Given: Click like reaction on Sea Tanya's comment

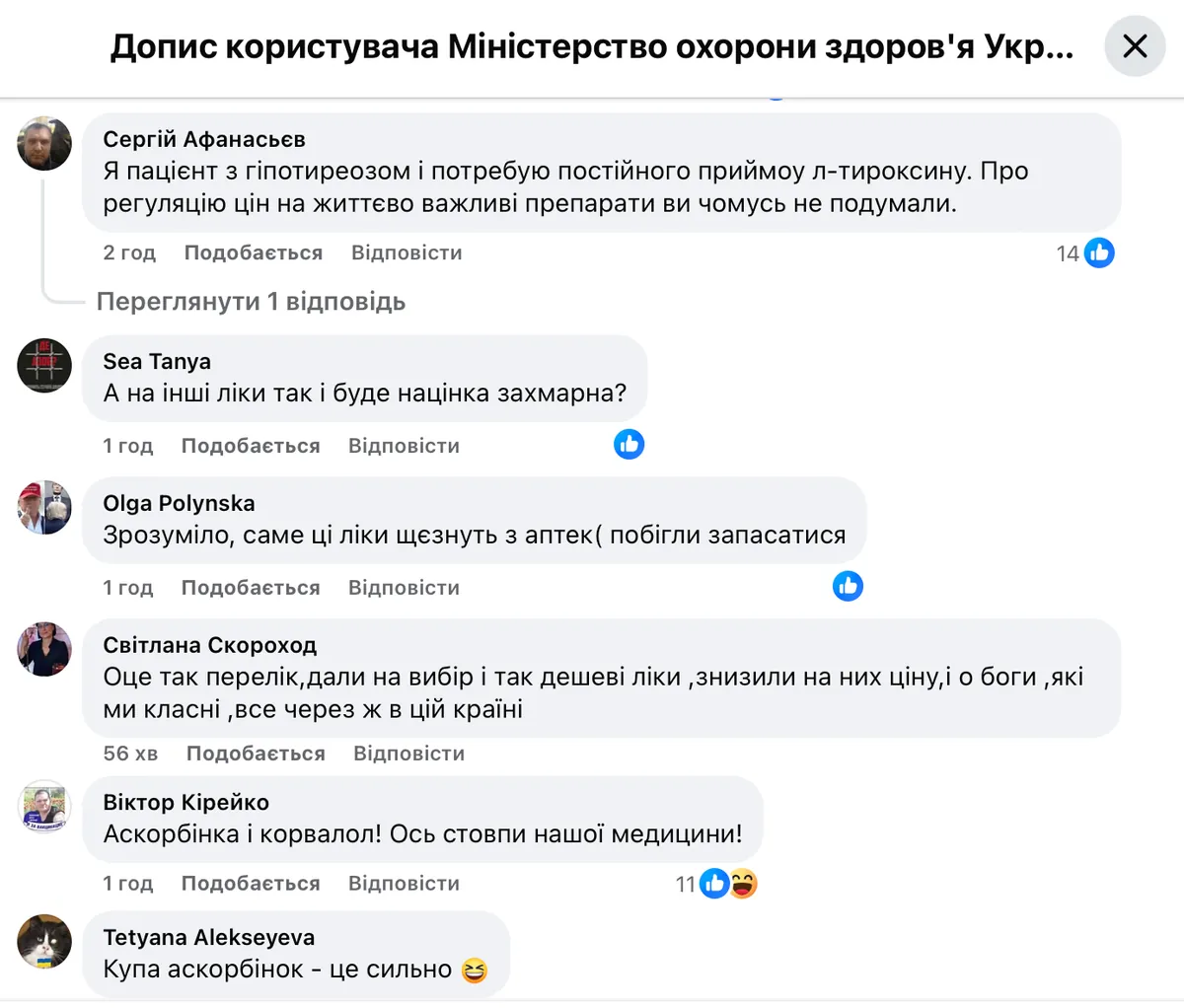Looking at the screenshot, I should (x=629, y=445).
